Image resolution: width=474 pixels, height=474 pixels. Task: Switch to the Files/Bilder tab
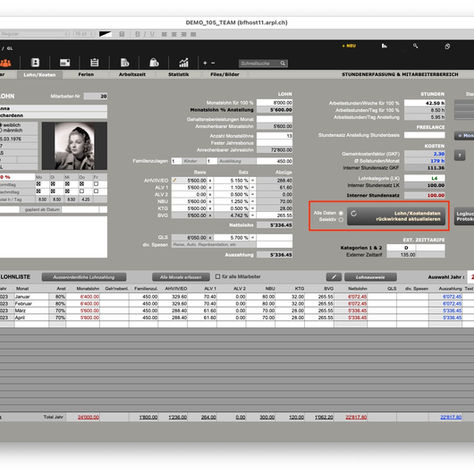(225, 74)
